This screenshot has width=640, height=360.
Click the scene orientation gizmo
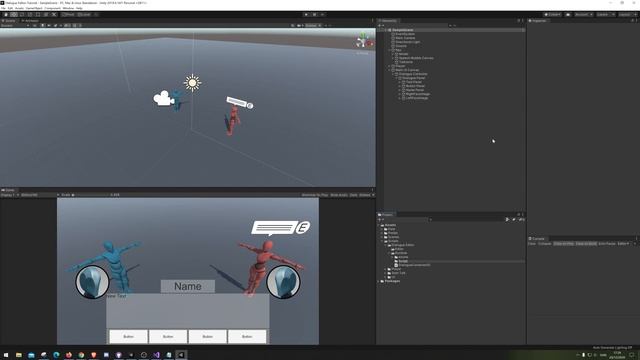pos(364,41)
